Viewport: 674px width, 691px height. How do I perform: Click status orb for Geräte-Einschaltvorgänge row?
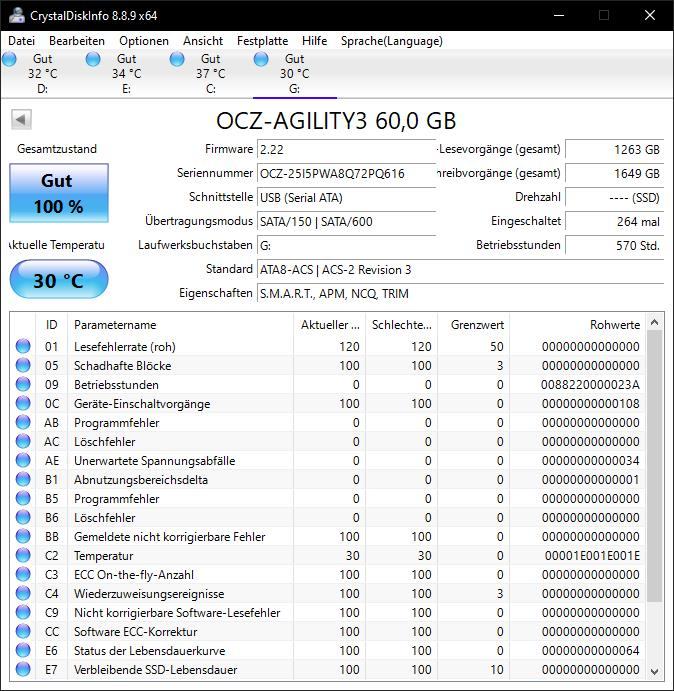coord(23,403)
